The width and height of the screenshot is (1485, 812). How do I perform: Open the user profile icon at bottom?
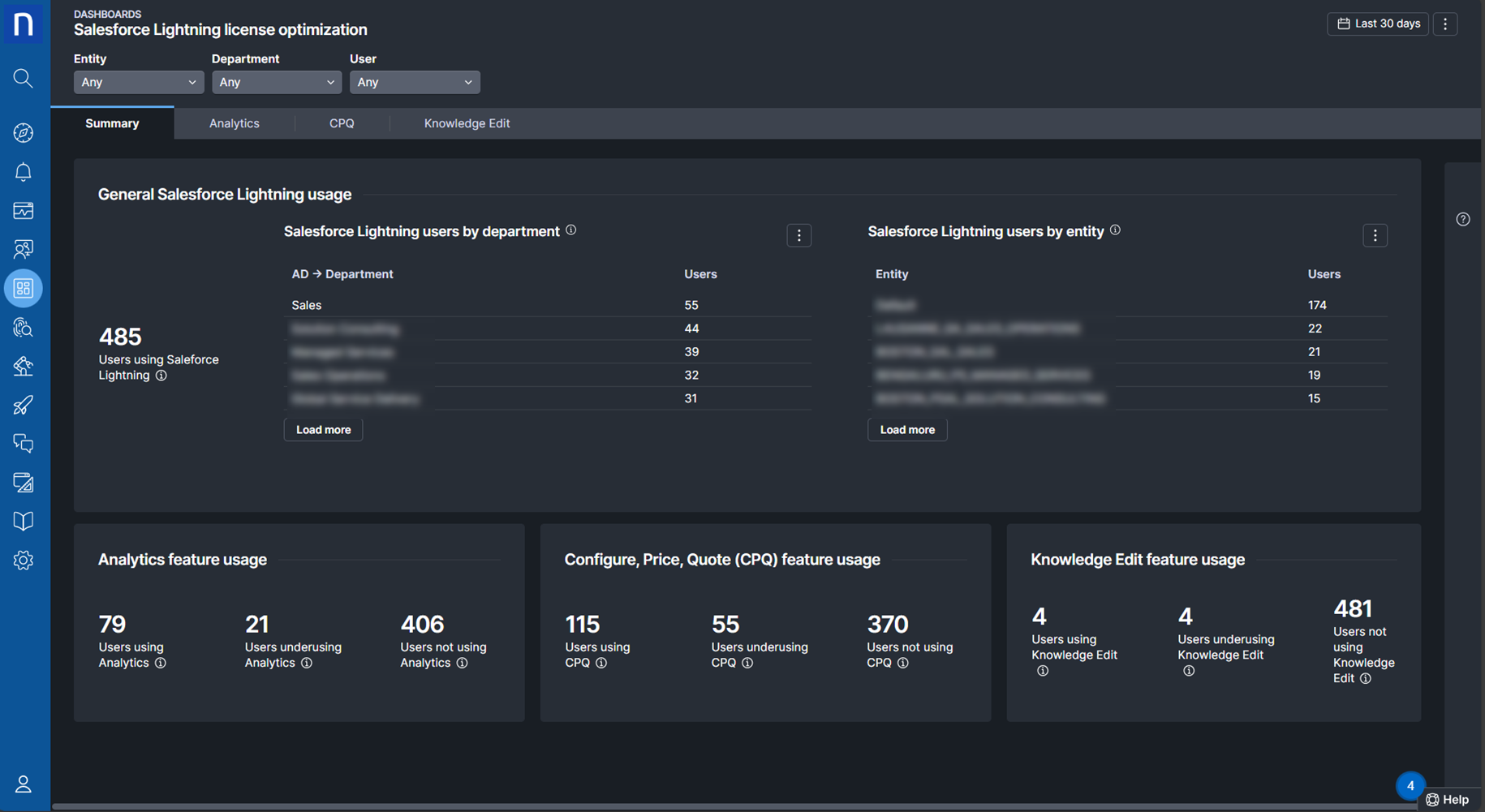tap(24, 784)
